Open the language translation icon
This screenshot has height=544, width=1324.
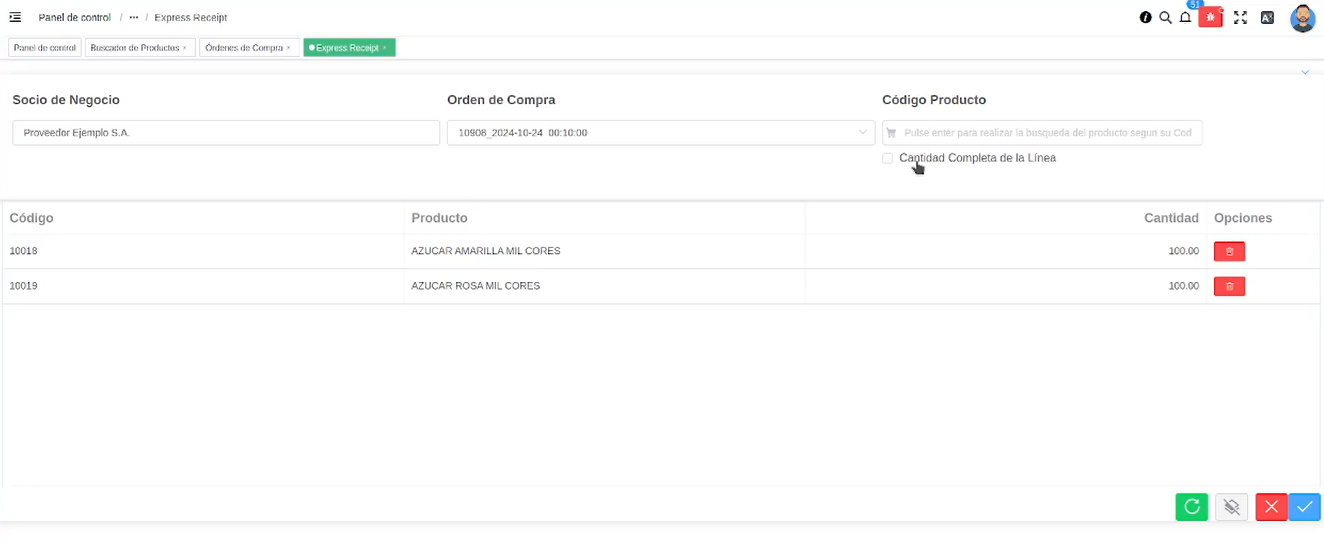1267,17
